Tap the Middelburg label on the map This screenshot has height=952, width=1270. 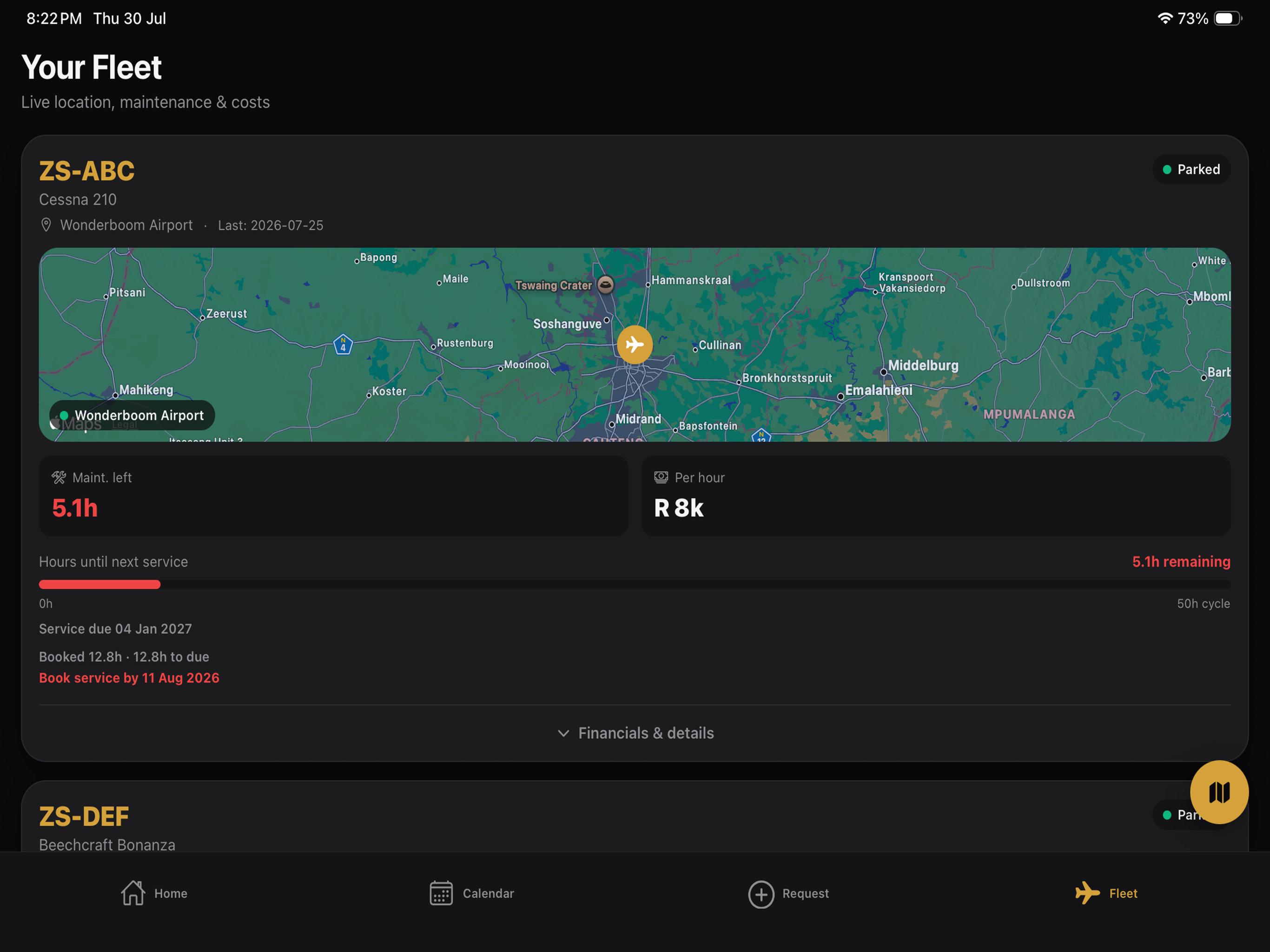click(x=923, y=365)
